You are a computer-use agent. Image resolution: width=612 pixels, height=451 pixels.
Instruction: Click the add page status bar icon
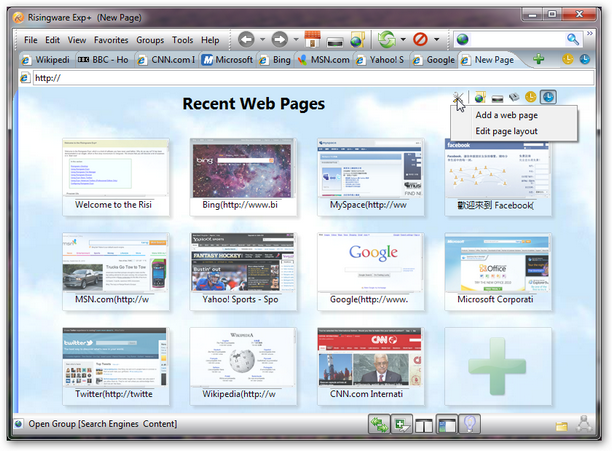point(402,424)
